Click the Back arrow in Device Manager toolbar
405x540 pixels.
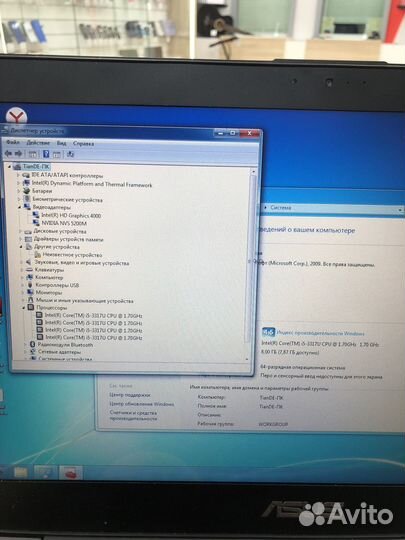pyautogui.click(x=8, y=154)
